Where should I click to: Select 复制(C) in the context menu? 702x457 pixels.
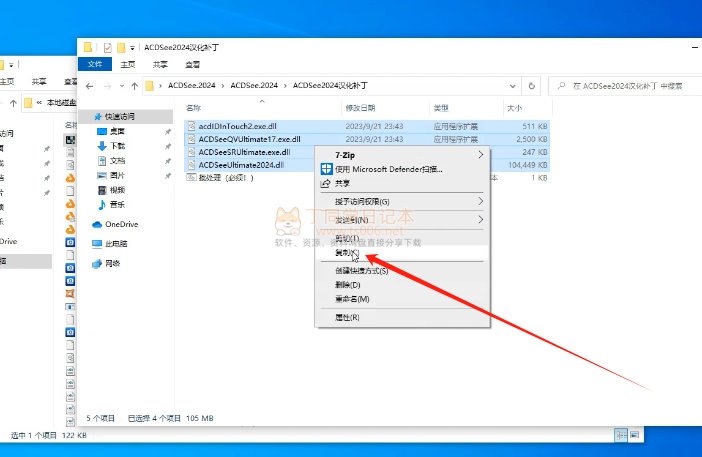pyautogui.click(x=402, y=253)
